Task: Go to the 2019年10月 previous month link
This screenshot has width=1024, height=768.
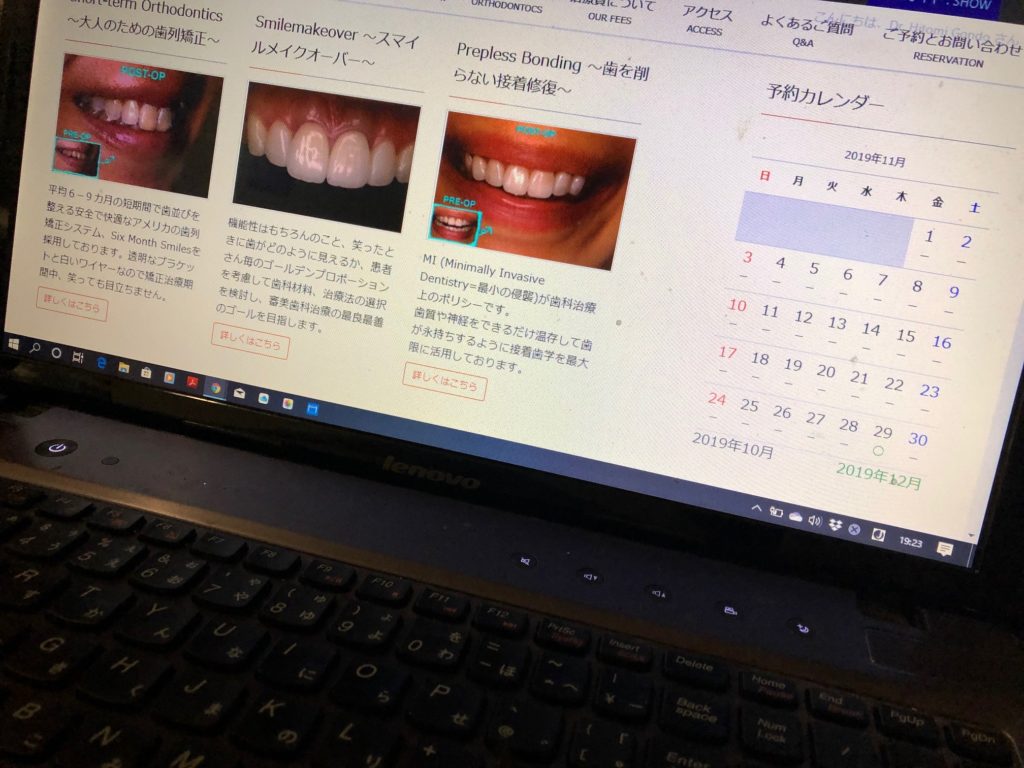Action: point(733,446)
